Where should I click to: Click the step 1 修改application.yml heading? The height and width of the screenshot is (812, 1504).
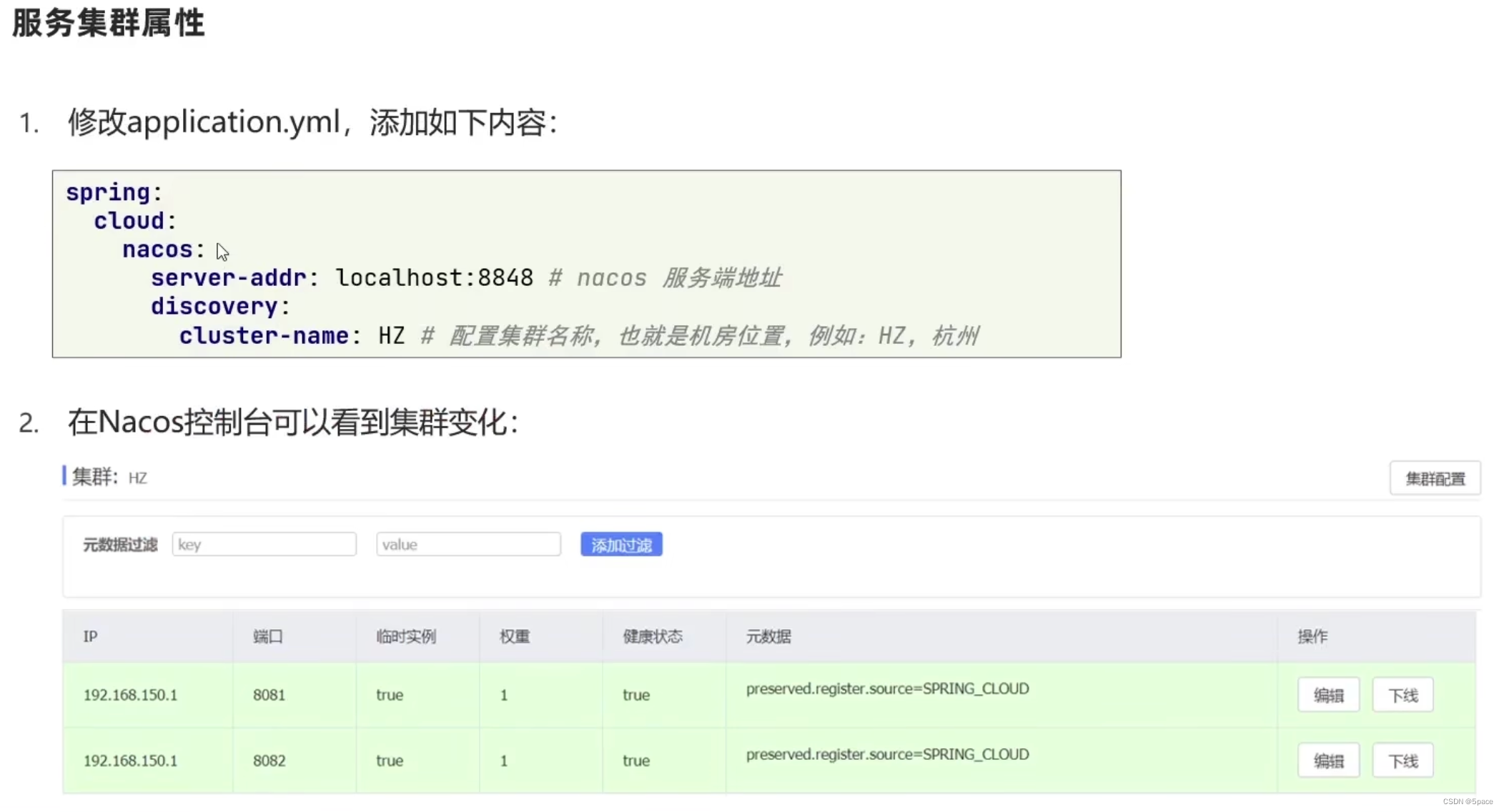point(312,122)
